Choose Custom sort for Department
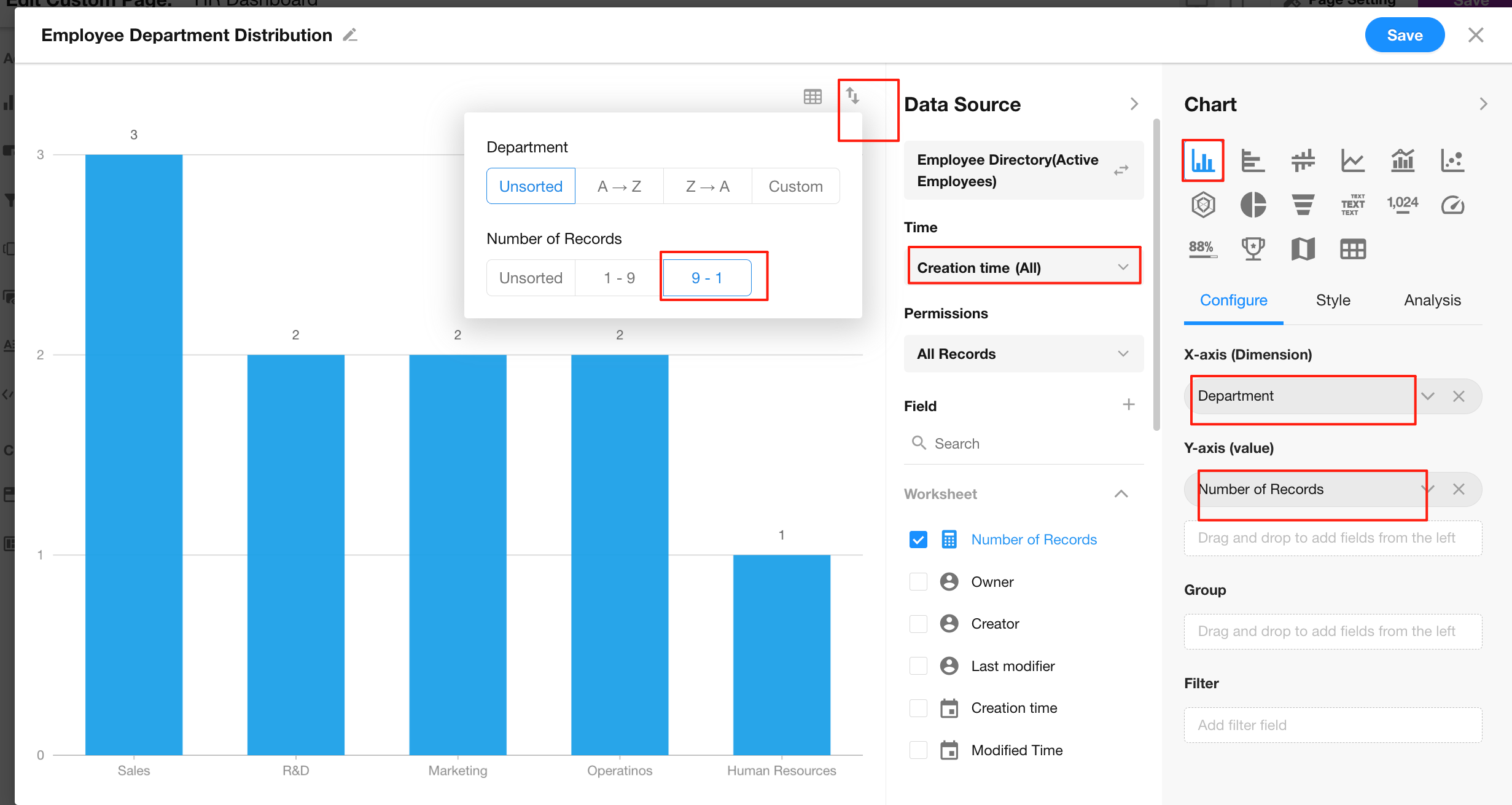1512x805 pixels. [x=795, y=186]
